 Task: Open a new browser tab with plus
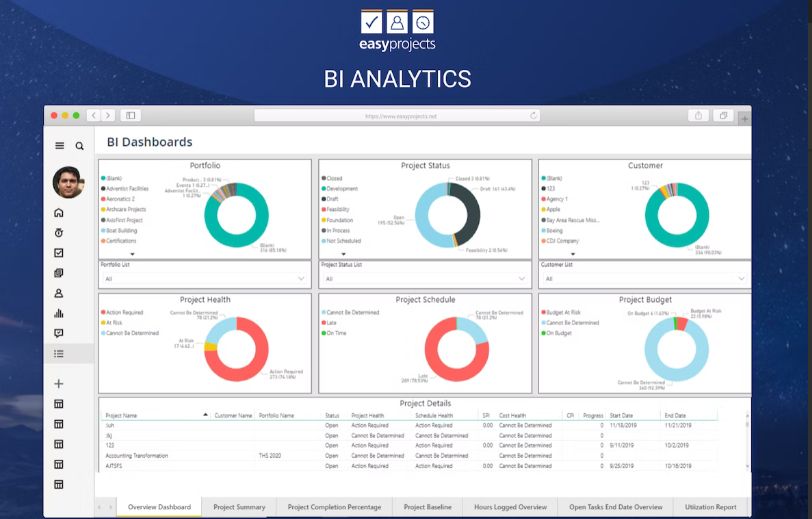pyautogui.click(x=744, y=119)
